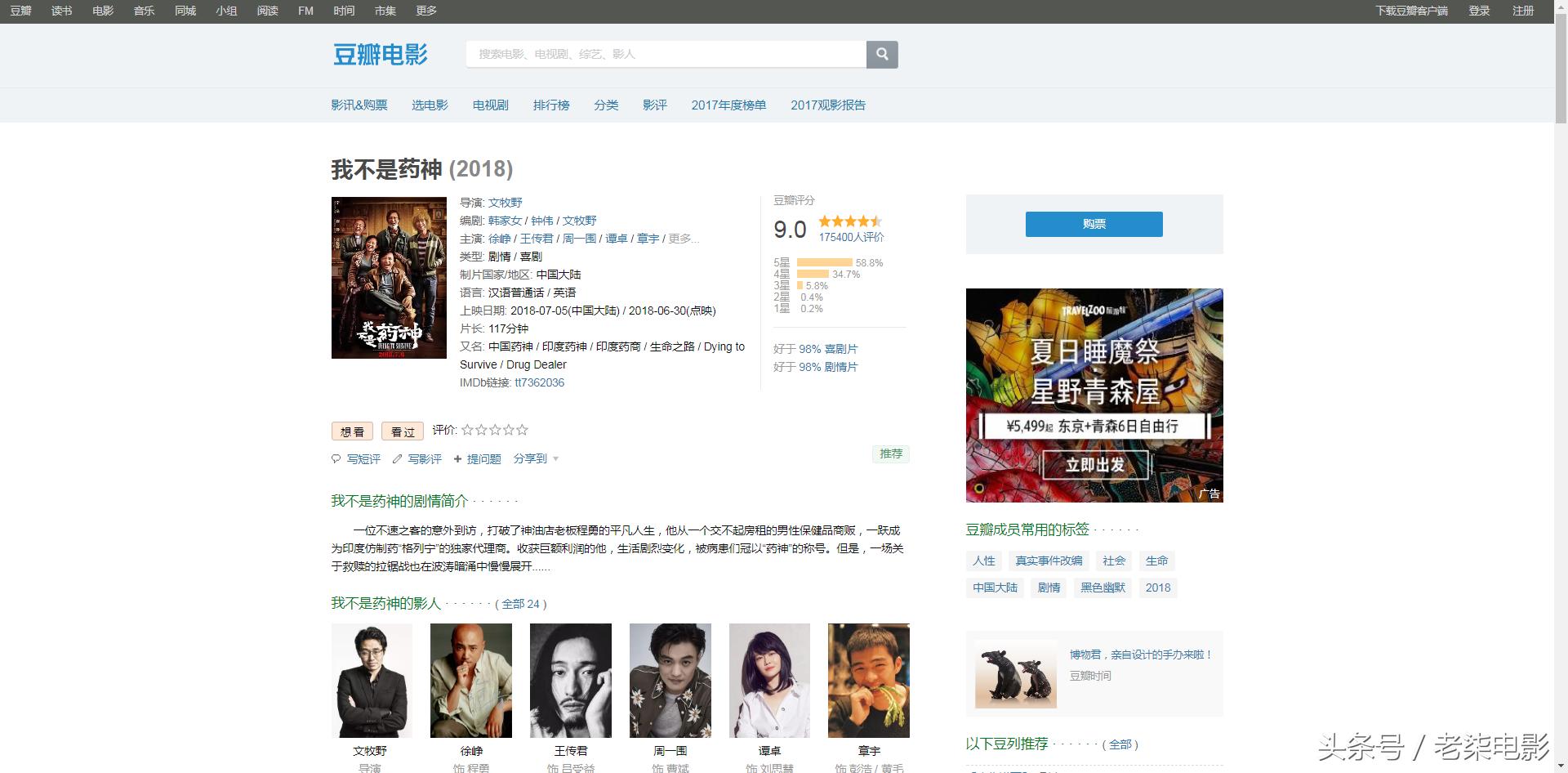Open screenwriter 韩家女's page
Screen dimensions: 1568x773
pyautogui.click(x=505, y=221)
